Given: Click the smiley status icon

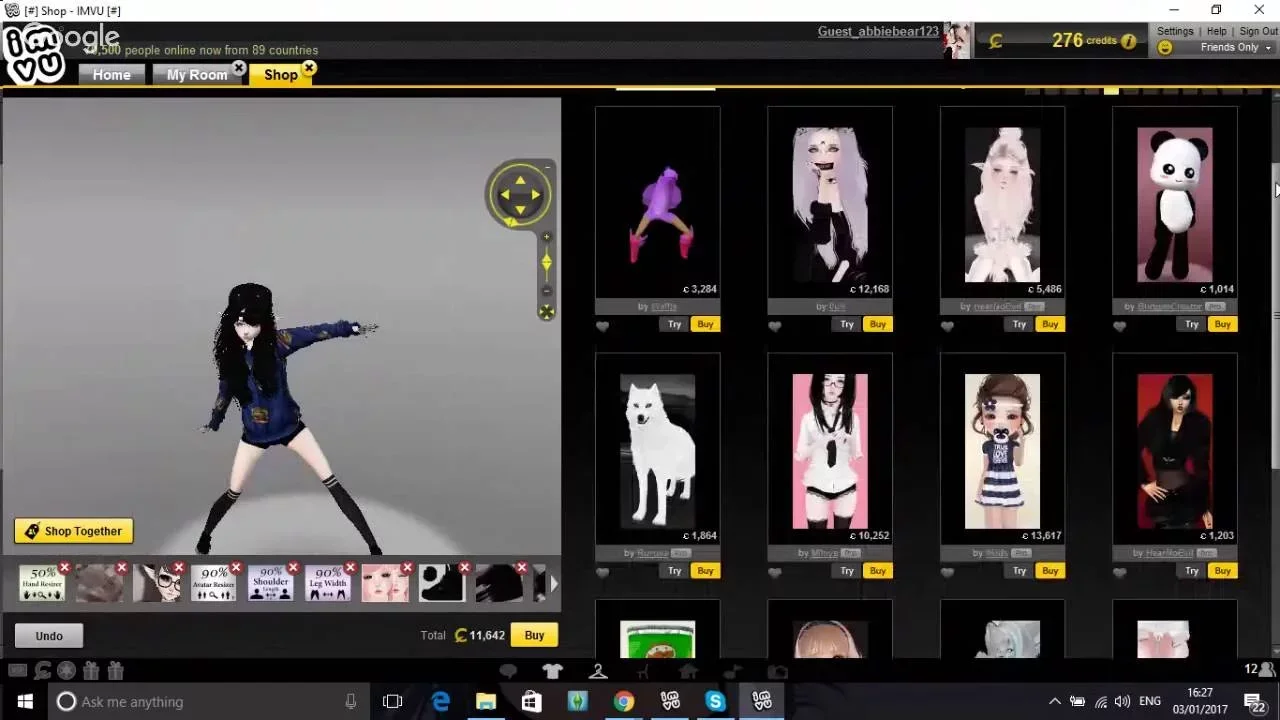Looking at the screenshot, I should pyautogui.click(x=1165, y=48).
